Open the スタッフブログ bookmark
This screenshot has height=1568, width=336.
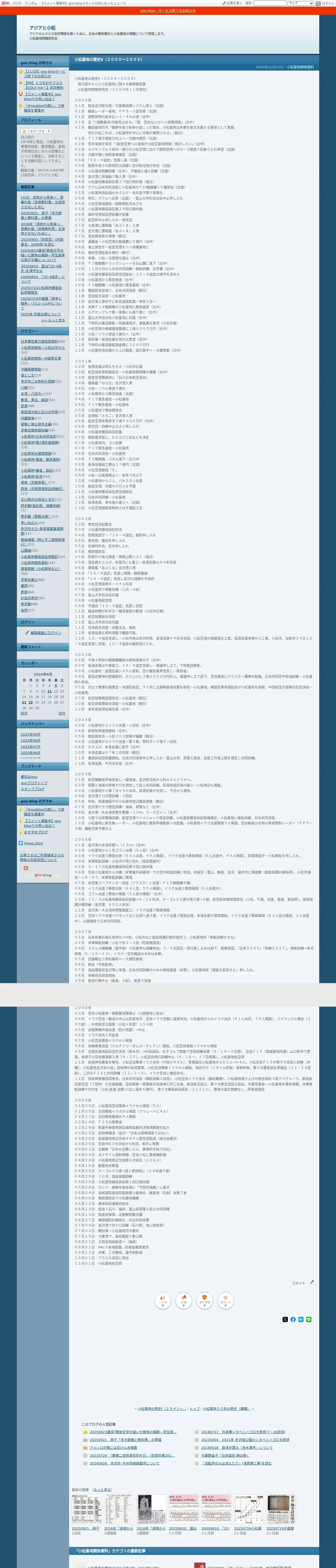(x=33, y=789)
